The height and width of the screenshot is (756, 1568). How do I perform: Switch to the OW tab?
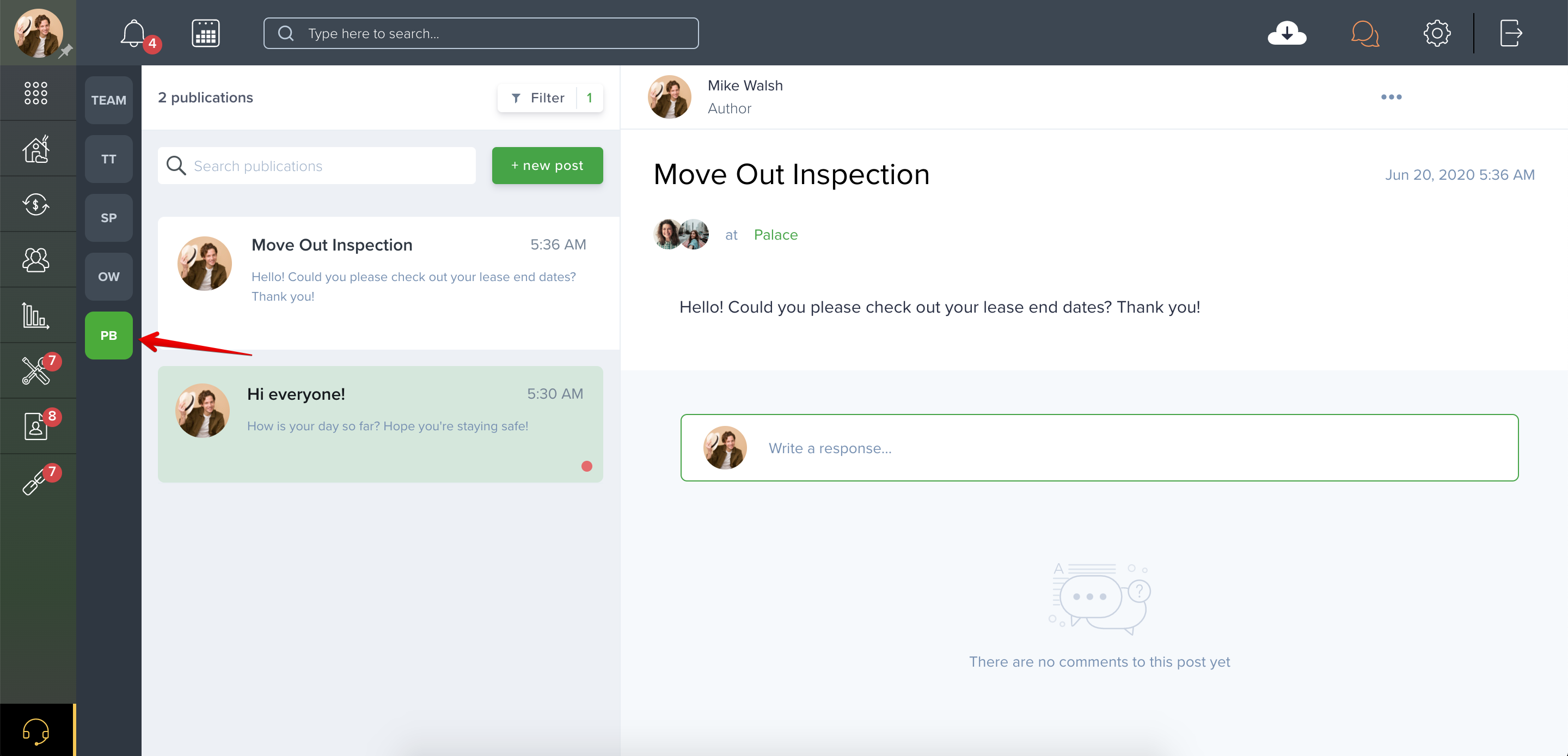[108, 277]
